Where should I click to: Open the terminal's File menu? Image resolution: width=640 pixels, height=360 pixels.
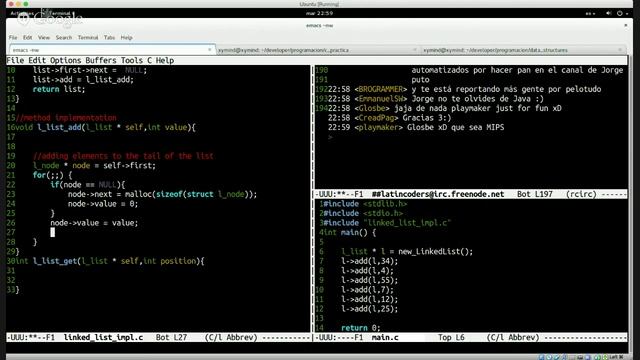[x=13, y=38]
